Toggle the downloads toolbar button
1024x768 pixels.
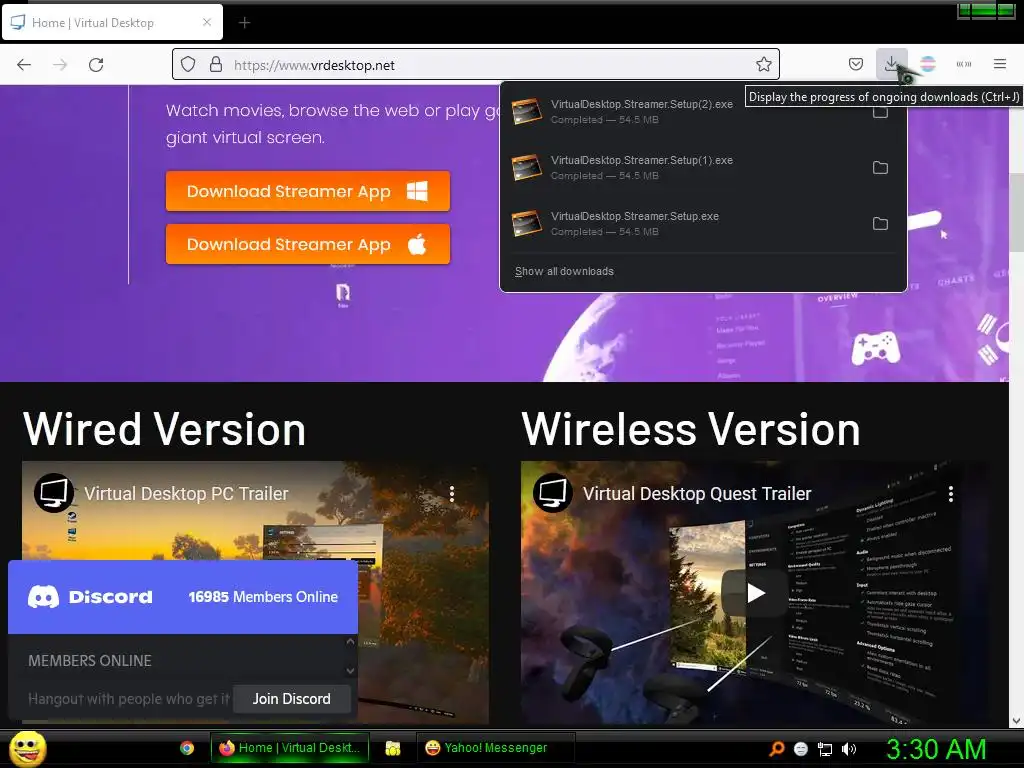[891, 64]
